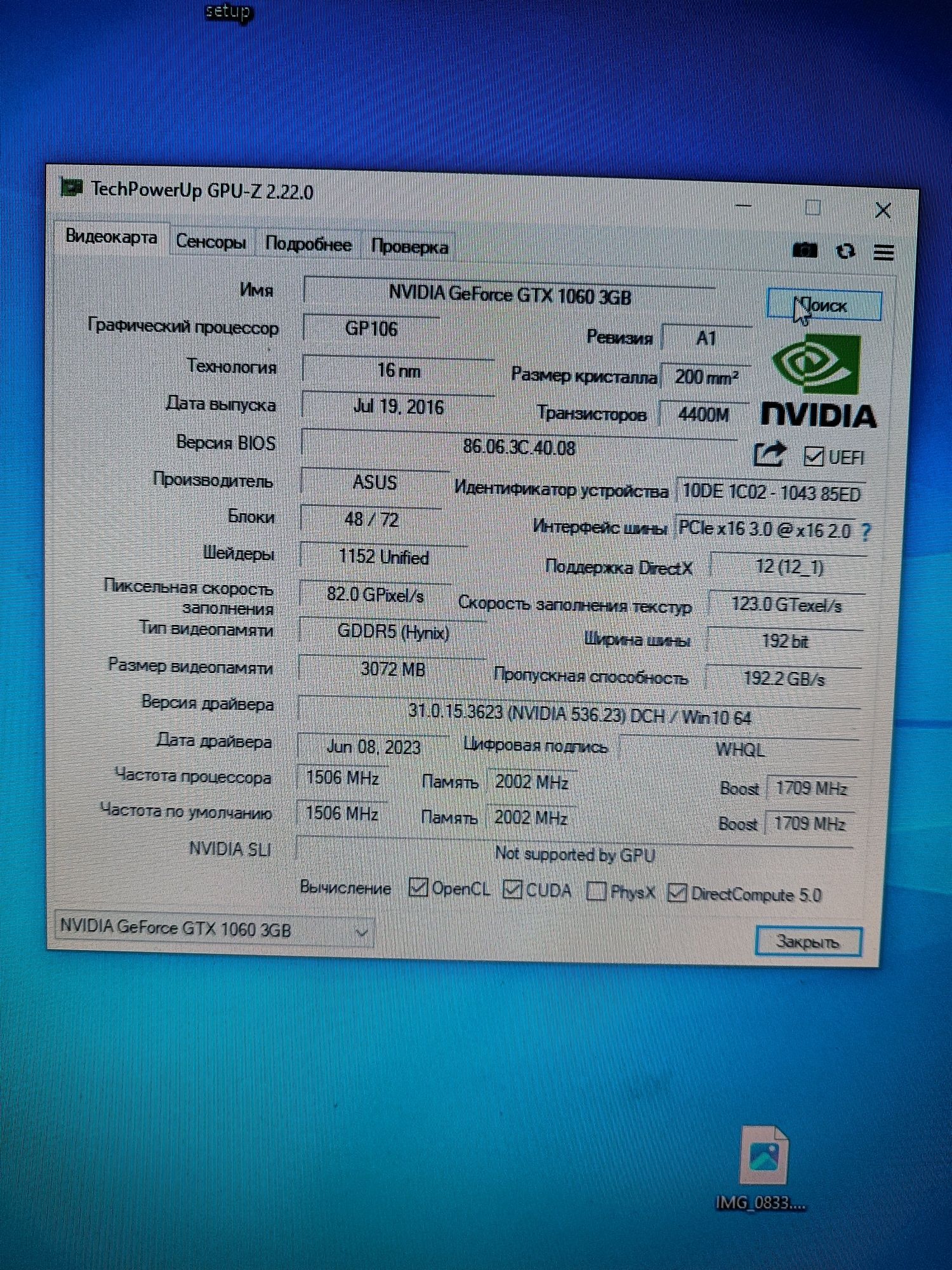Click the revision value A1

coord(706,338)
